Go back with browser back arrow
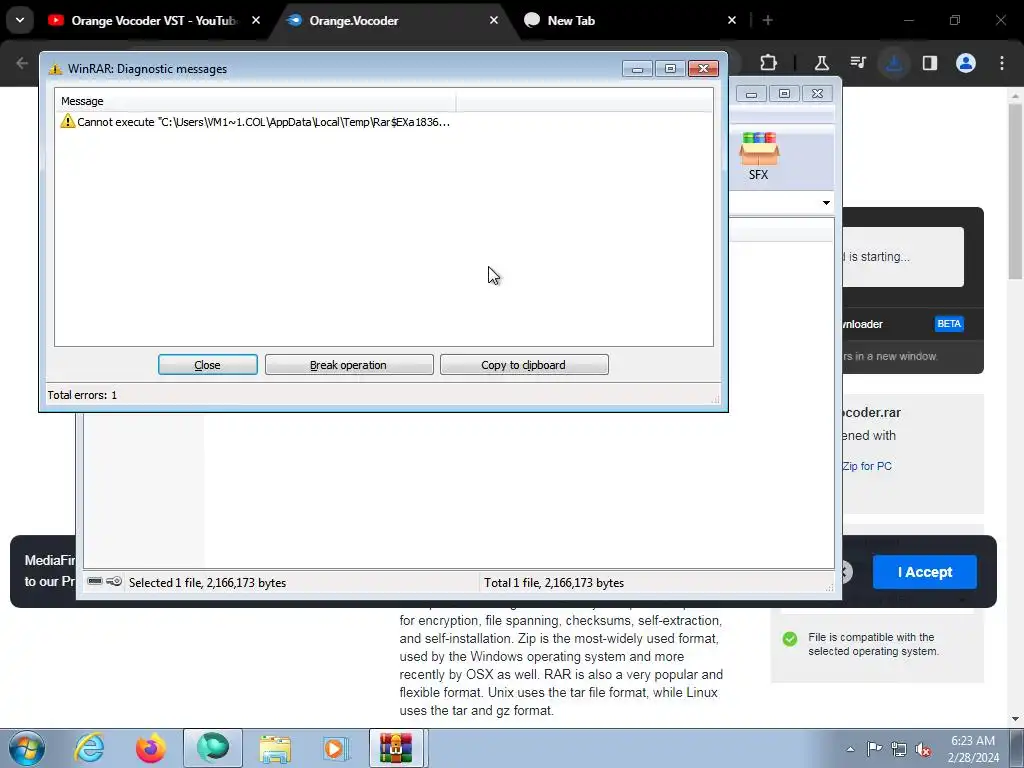1024x768 pixels. 22,63
